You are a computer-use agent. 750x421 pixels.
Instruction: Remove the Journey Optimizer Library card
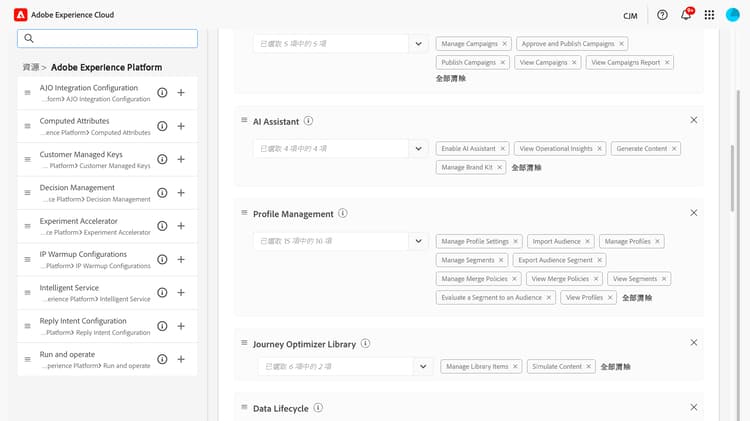coord(694,343)
